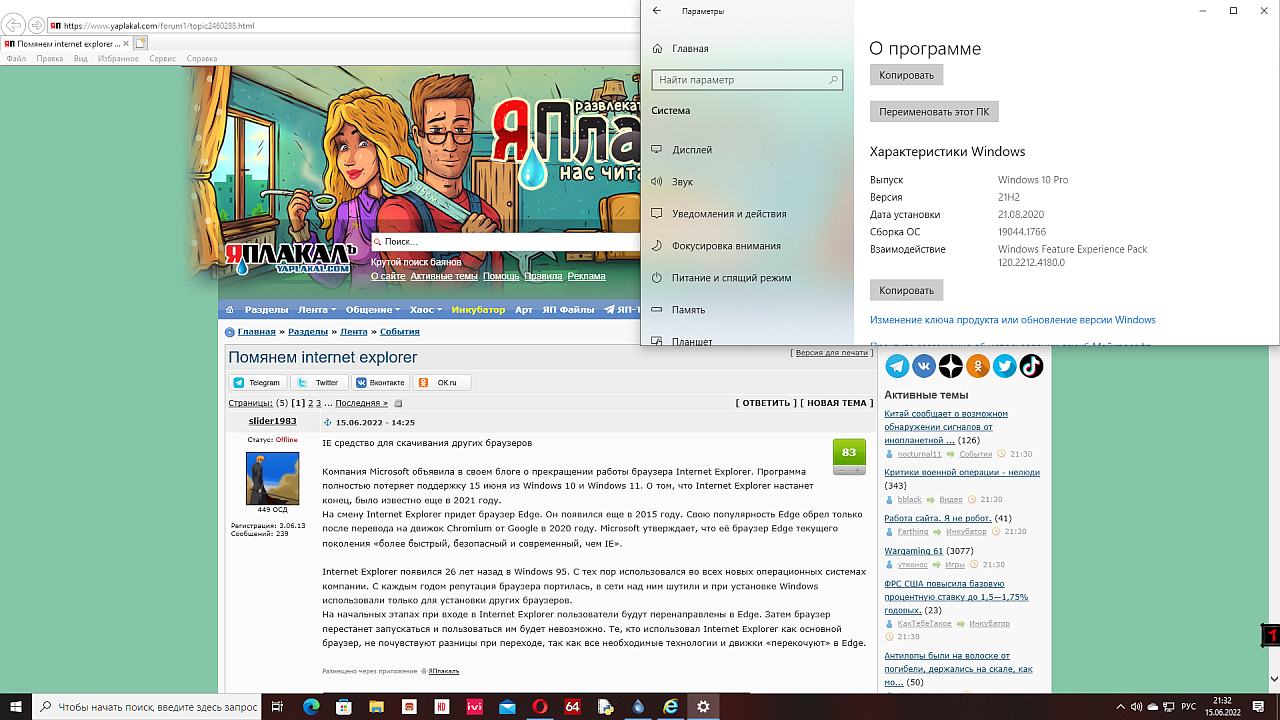
Task: Click the События breadcrumb link
Action: pos(400,331)
